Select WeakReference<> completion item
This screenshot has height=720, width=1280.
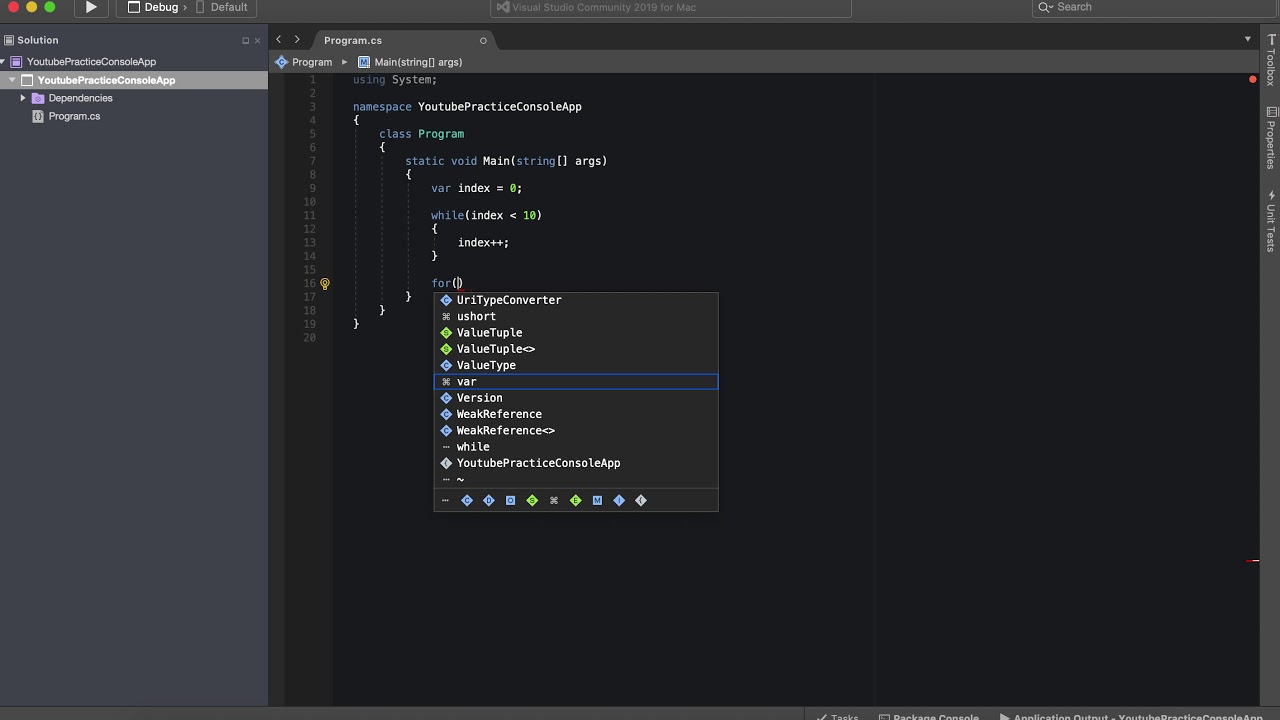pos(576,430)
